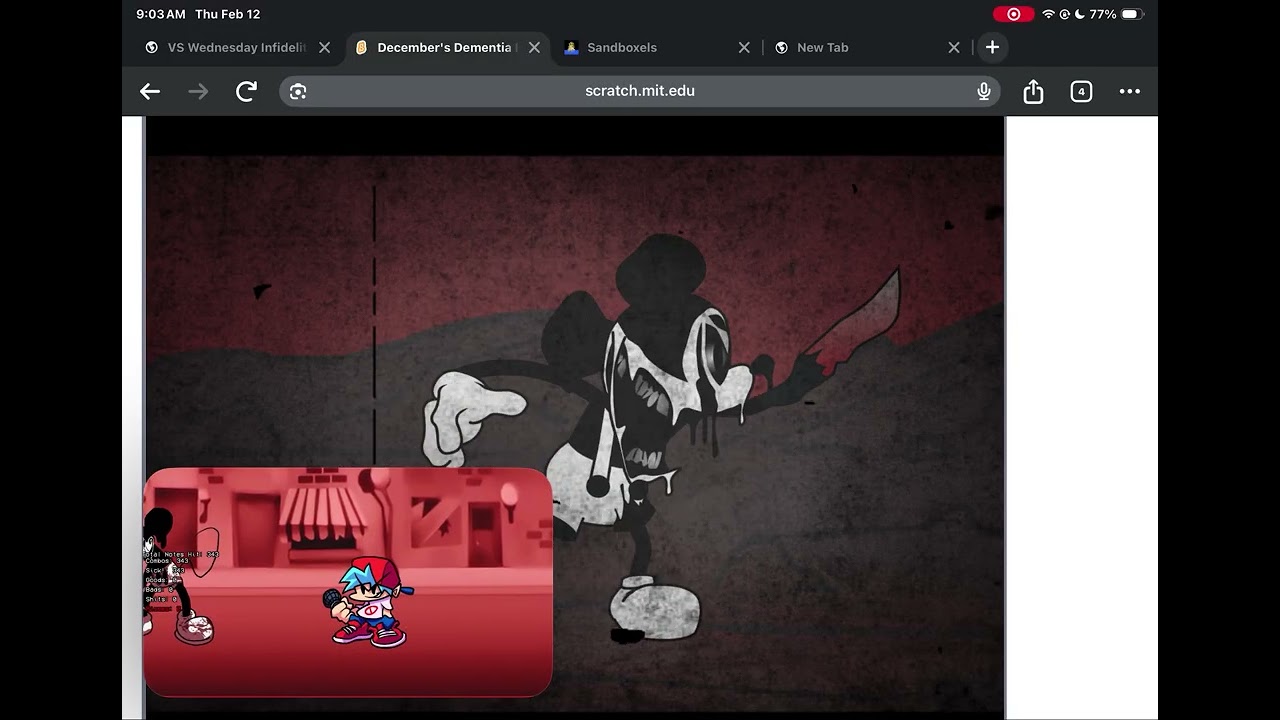Focus the scratch.mit.edu address bar
This screenshot has width=1280, height=720.
click(x=640, y=91)
